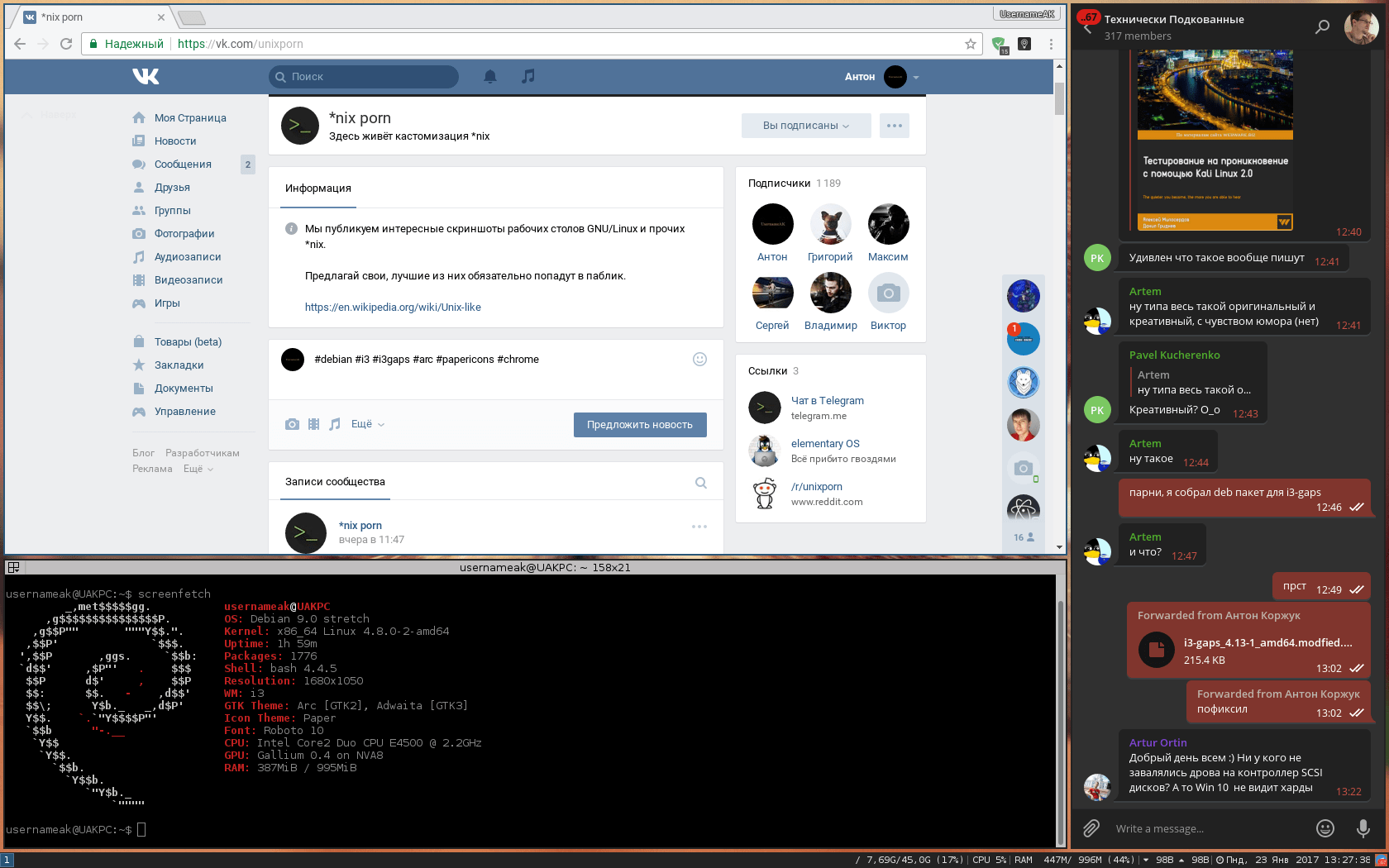Viewport: 1389px width, 868px height.
Task: Click Chrome page scrollbar down arrow
Action: (1059, 547)
